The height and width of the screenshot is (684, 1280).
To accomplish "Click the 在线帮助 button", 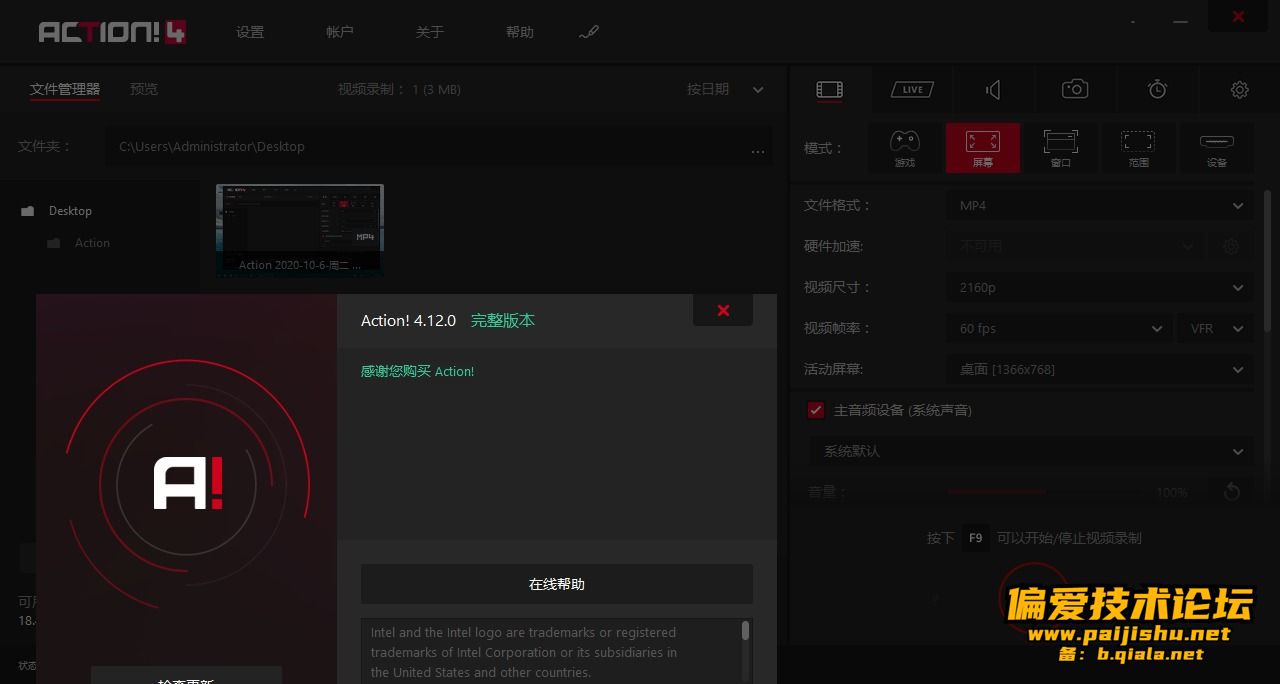I will [x=557, y=584].
